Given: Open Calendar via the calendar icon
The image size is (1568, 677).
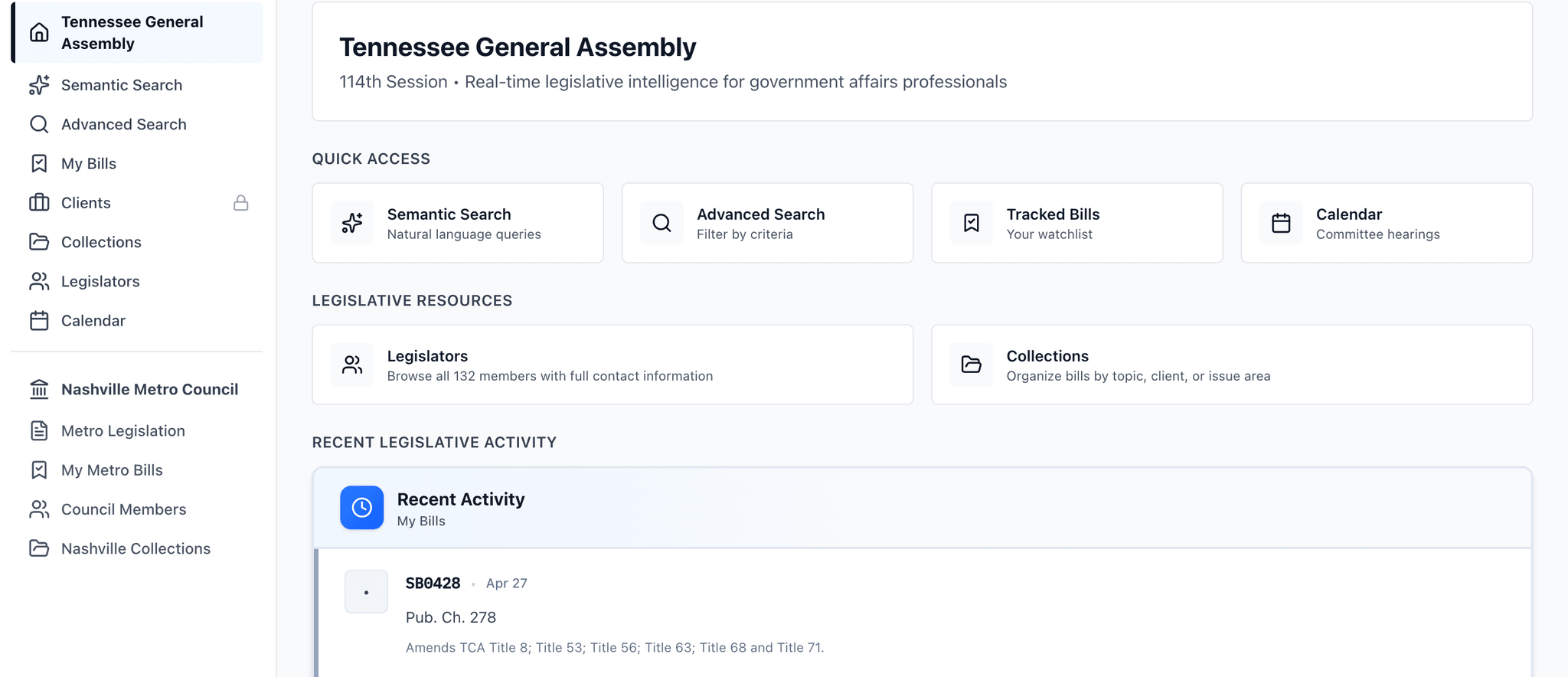Looking at the screenshot, I should click(x=39, y=320).
